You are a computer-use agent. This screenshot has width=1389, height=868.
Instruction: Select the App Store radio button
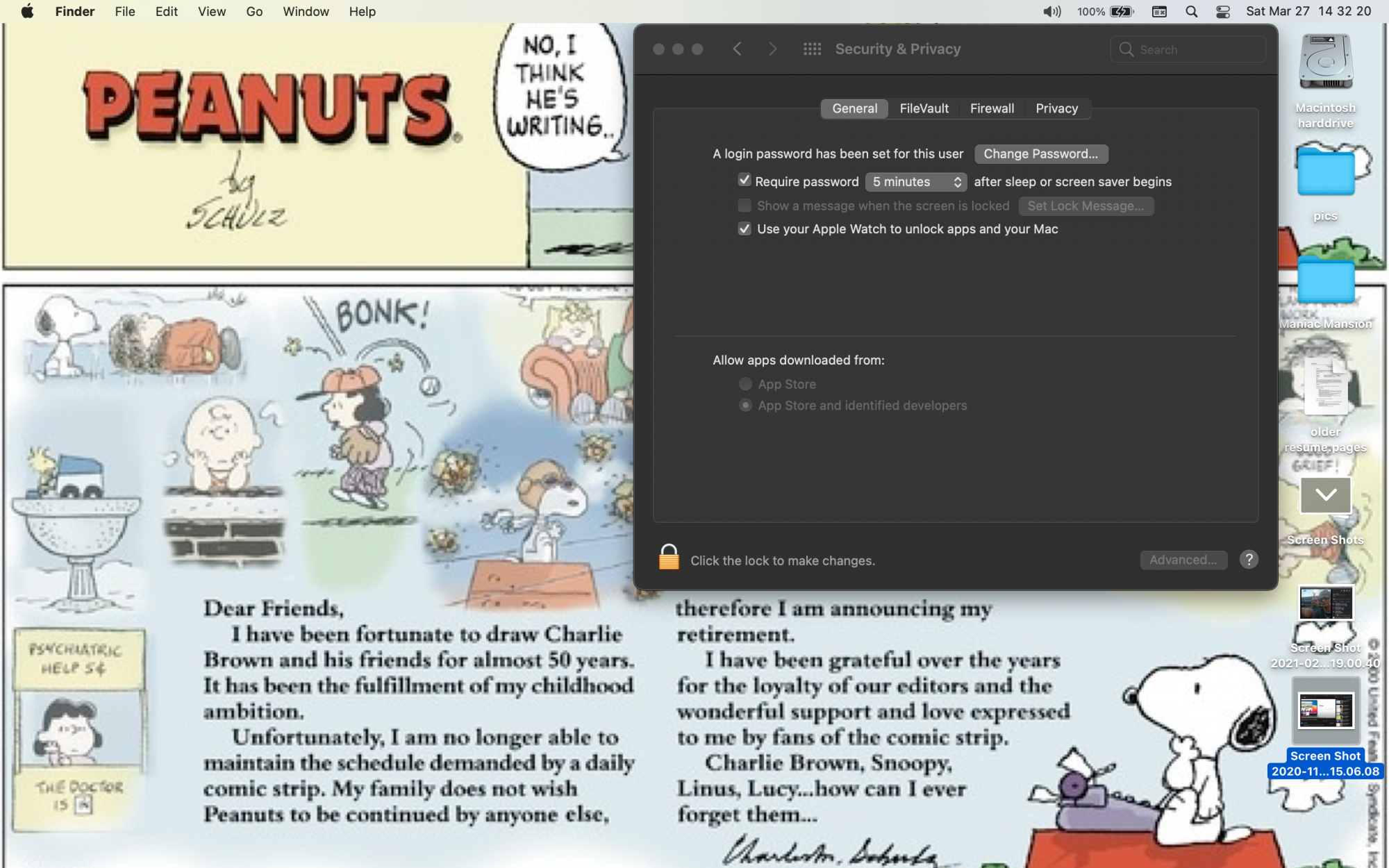745,384
